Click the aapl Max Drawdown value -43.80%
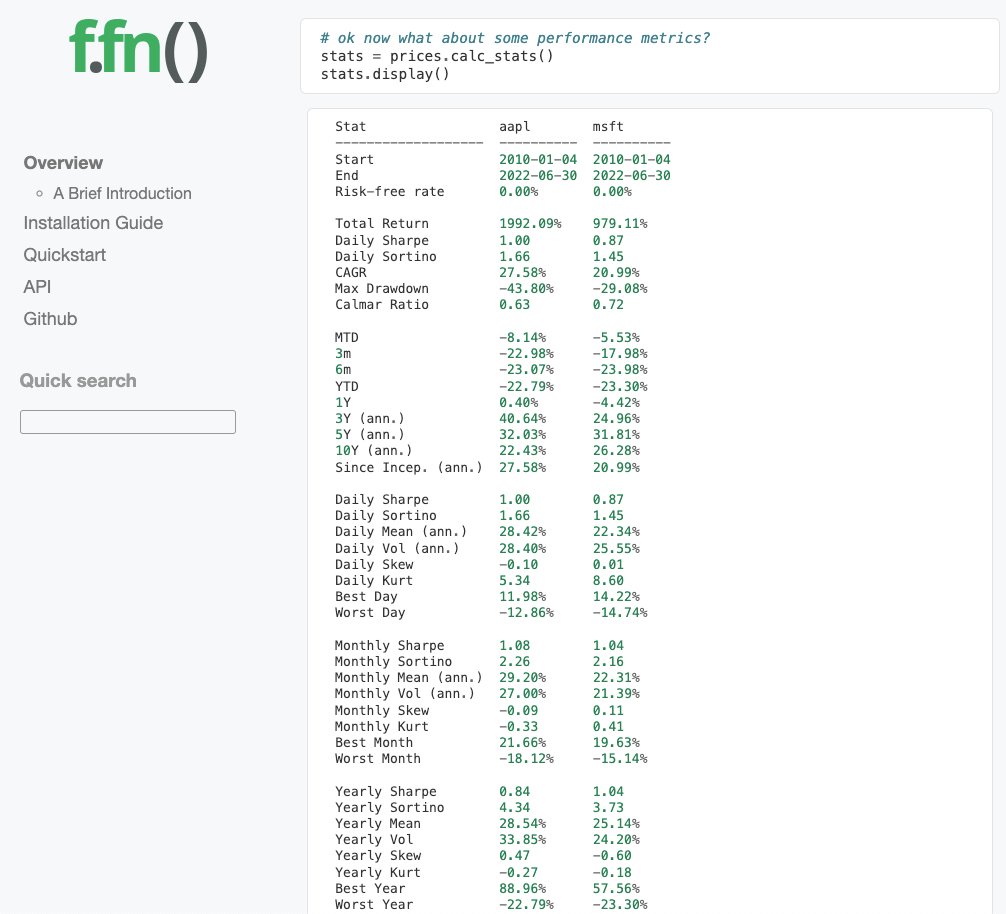This screenshot has width=1006, height=914. coord(526,289)
